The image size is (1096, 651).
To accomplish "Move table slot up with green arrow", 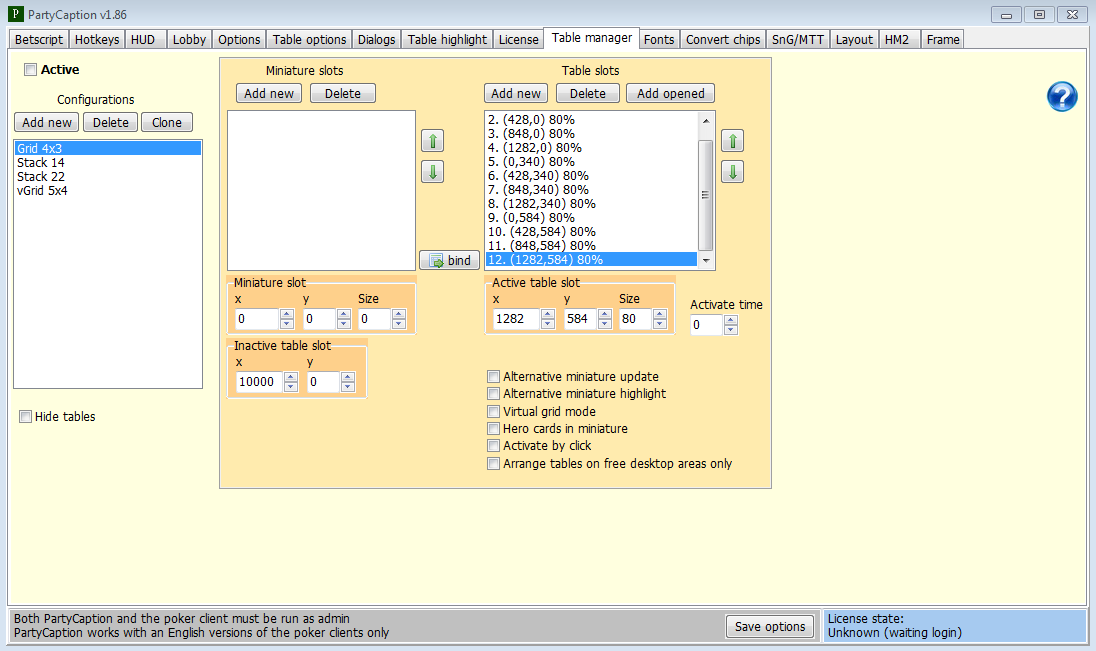I will tap(733, 141).
